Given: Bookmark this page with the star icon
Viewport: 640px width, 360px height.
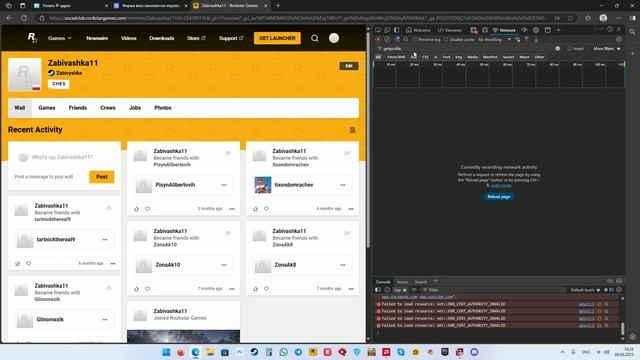Looking at the screenshot, I should click(x=571, y=18).
